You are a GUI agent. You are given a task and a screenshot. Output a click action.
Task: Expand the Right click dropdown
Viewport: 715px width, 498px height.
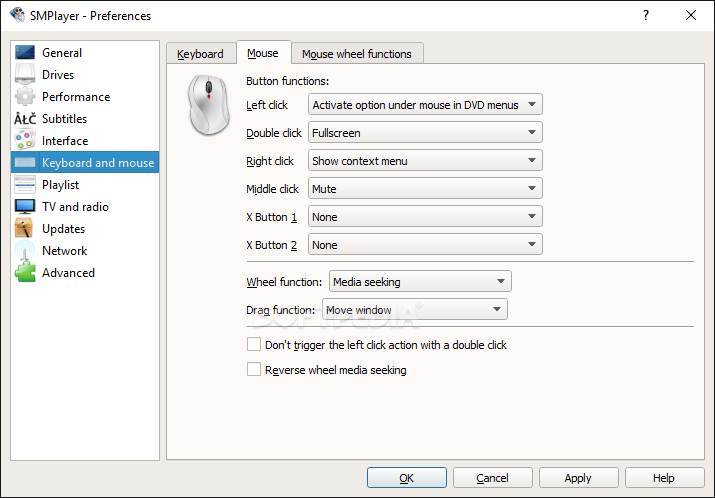[x=425, y=161]
